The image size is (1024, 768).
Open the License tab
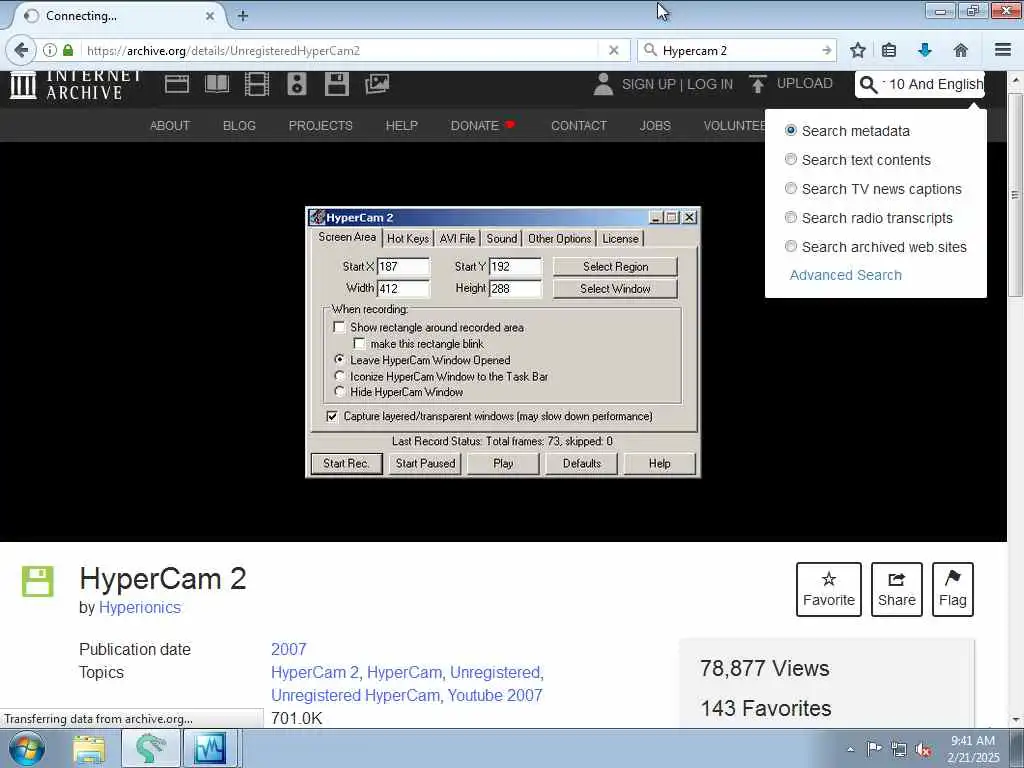click(620, 238)
